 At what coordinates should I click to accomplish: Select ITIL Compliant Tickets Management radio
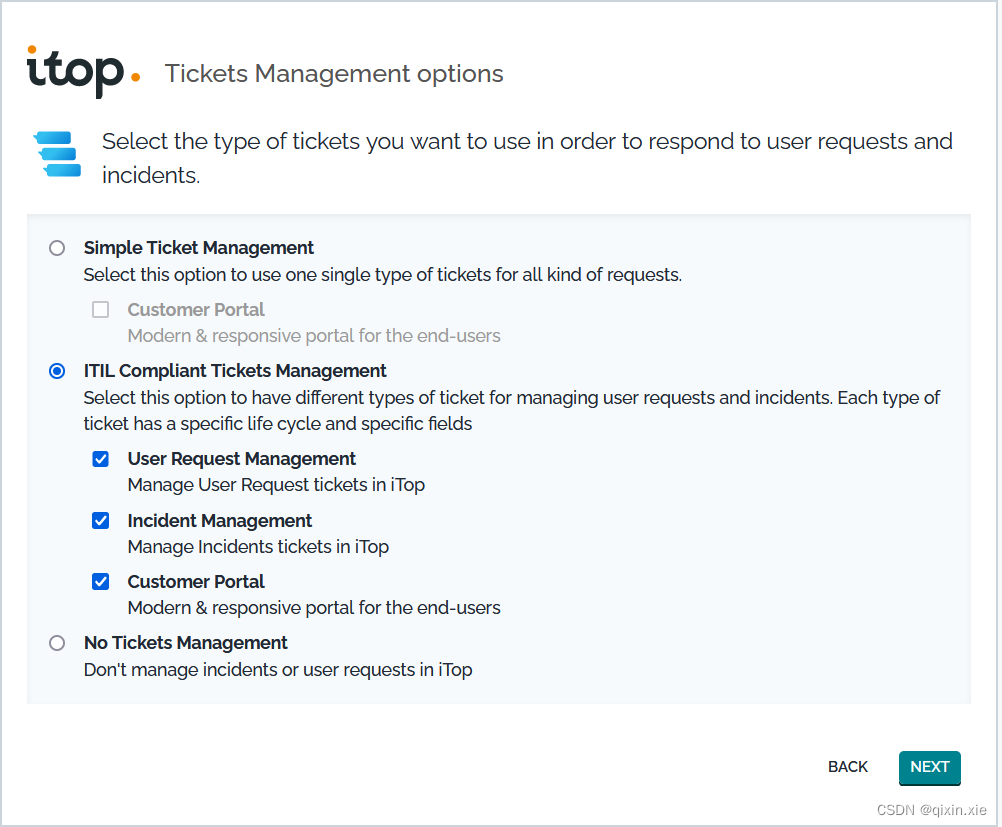tap(57, 371)
